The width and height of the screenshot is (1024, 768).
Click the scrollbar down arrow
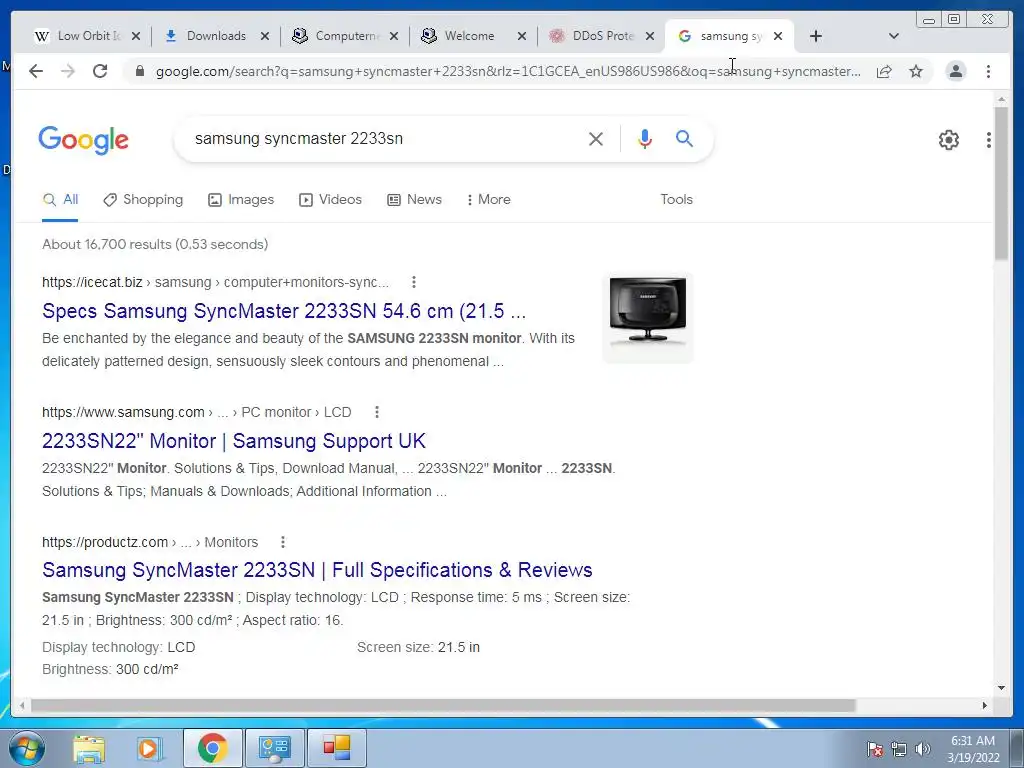[x=1001, y=687]
